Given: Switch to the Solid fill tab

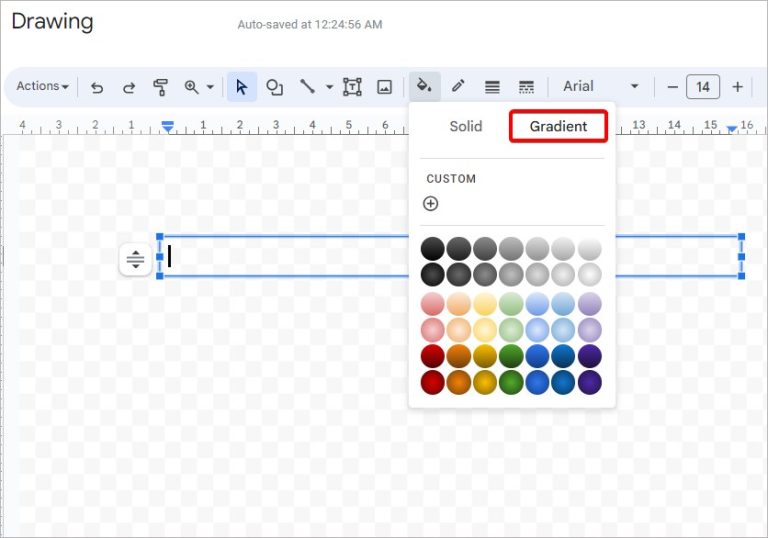Looking at the screenshot, I should (466, 126).
